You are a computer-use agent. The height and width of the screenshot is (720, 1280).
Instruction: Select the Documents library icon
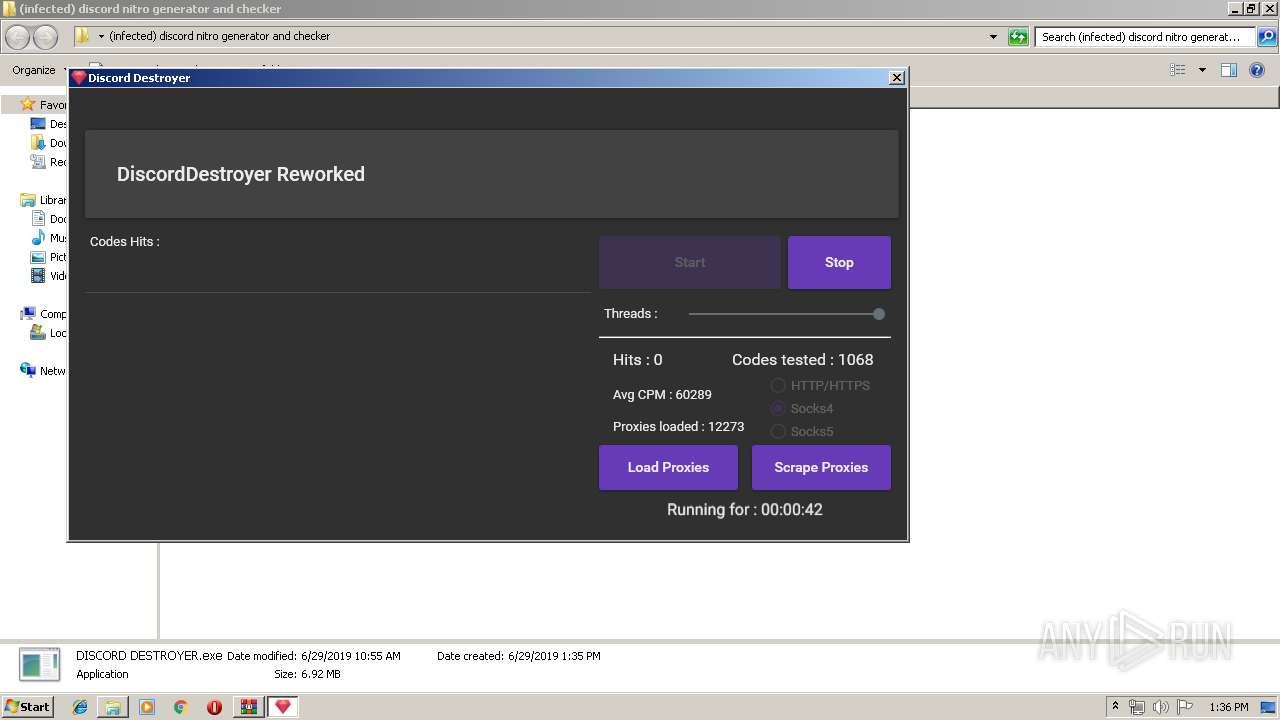click(x=38, y=219)
